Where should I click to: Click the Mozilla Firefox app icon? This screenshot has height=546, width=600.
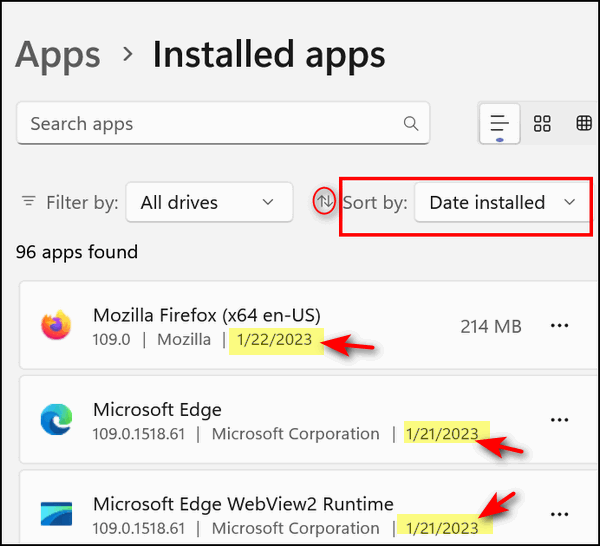tap(57, 325)
